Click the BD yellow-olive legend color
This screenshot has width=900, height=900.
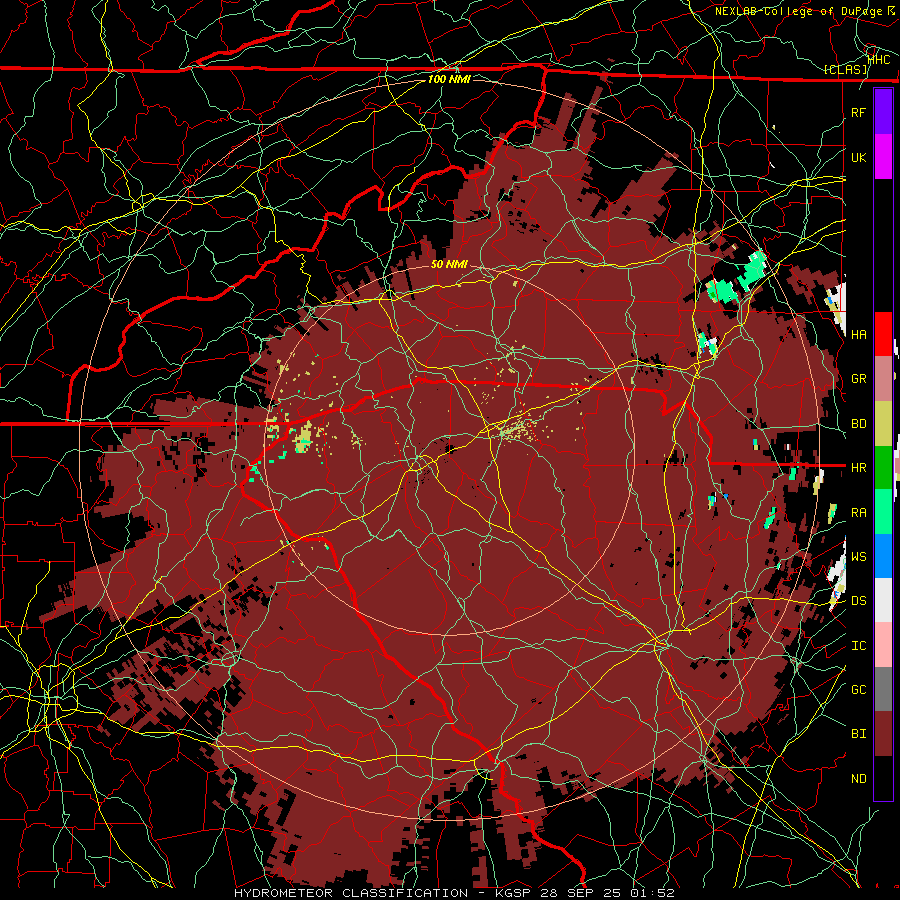[x=883, y=424]
